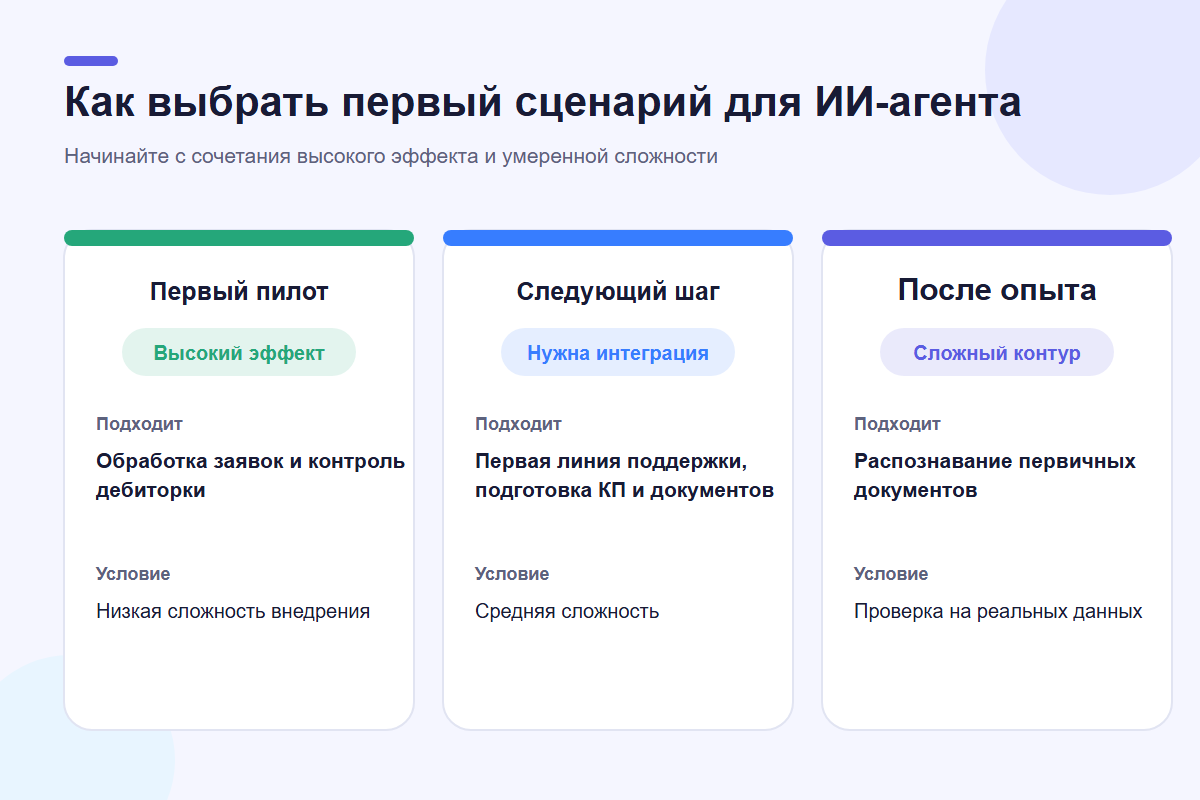Viewport: 1200px width, 800px height.
Task: Click 'Обработка заявок и контроль дебиторки' text
Action: point(251,476)
